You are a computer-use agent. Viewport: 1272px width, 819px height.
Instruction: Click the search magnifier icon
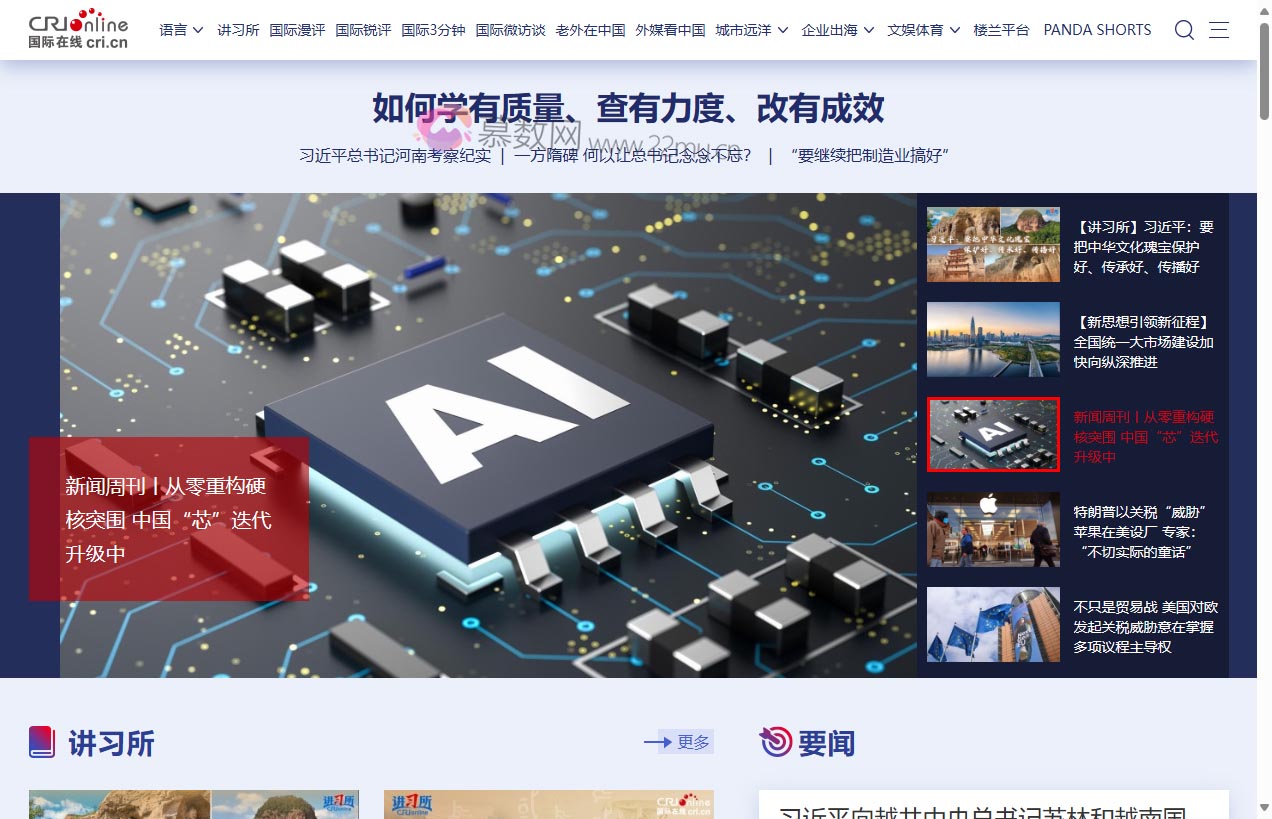click(x=1184, y=30)
